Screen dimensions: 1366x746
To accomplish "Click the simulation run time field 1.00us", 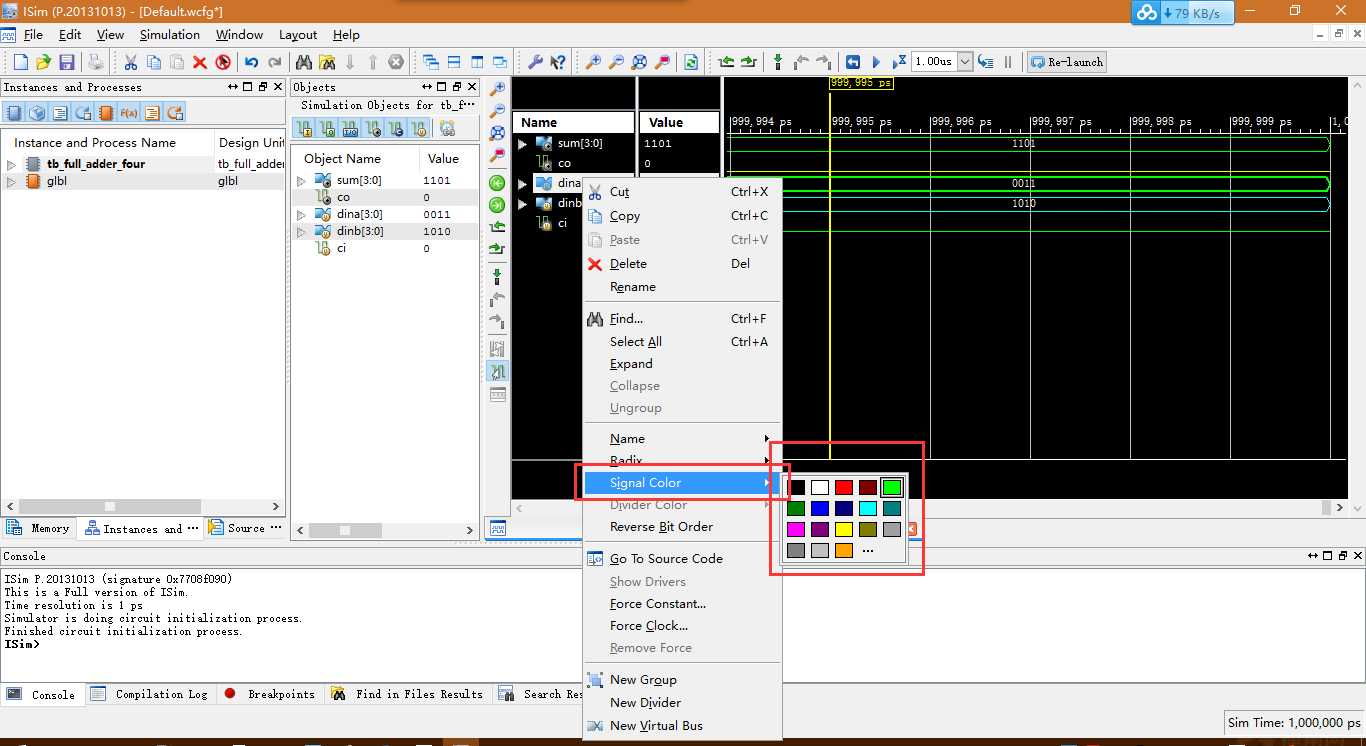I will 934,62.
